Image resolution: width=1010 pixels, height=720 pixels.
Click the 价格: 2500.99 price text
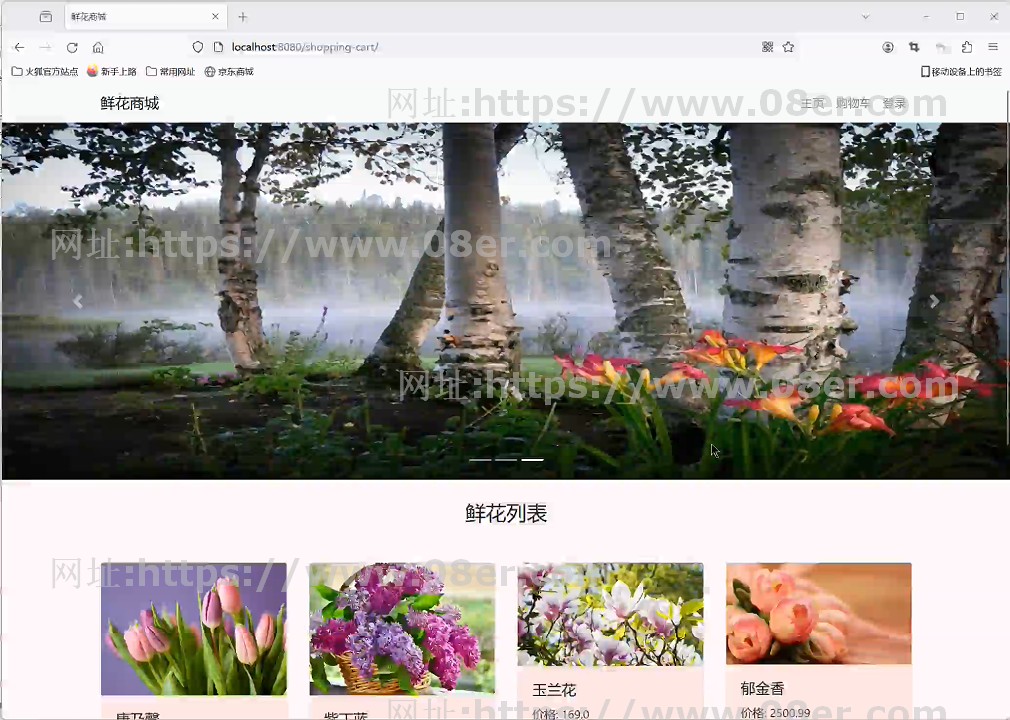pyautogui.click(x=776, y=713)
